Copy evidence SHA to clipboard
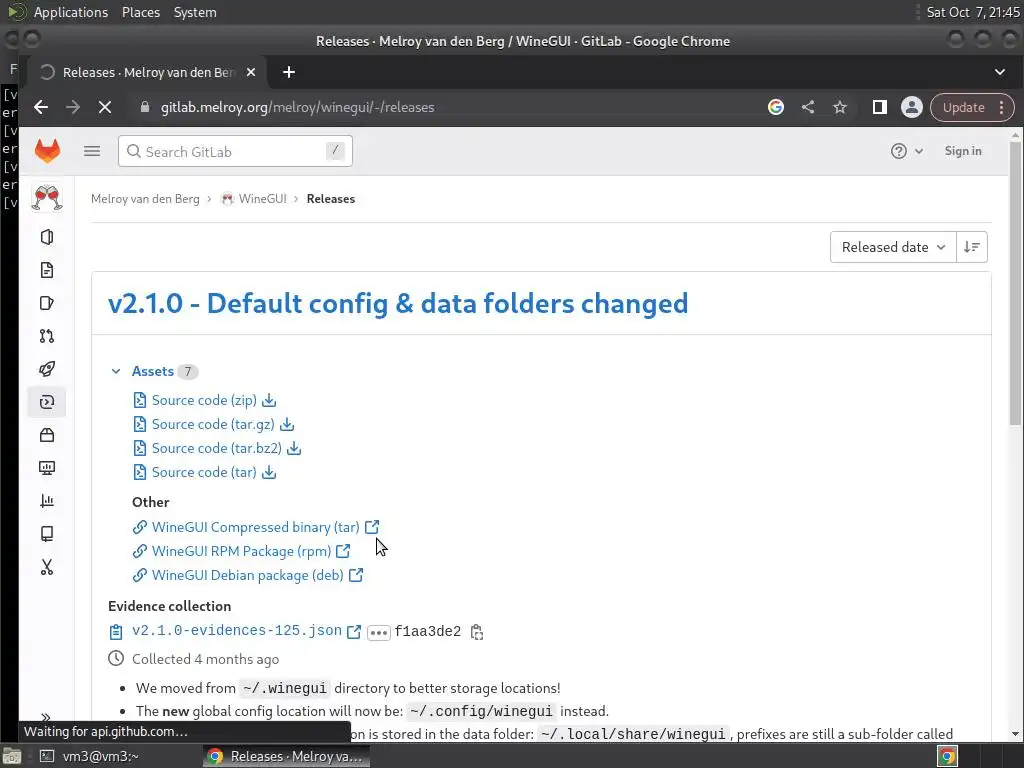This screenshot has height=768, width=1024. [x=477, y=632]
